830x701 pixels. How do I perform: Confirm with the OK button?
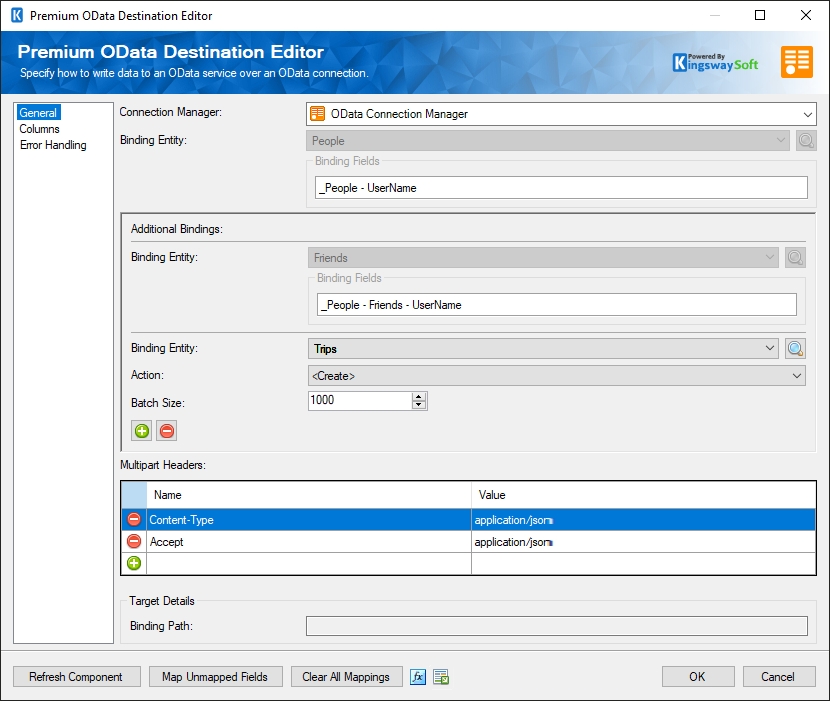click(x=698, y=677)
